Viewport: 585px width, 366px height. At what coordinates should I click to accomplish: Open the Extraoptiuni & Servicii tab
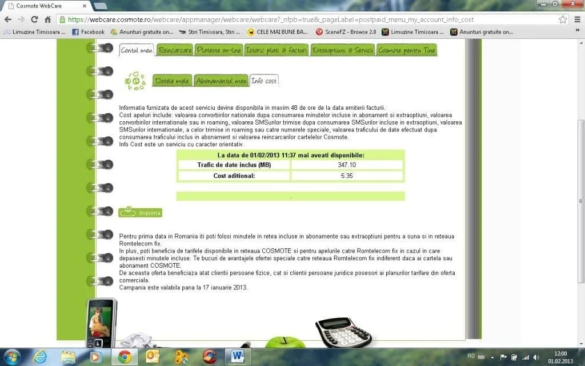pyautogui.click(x=342, y=50)
